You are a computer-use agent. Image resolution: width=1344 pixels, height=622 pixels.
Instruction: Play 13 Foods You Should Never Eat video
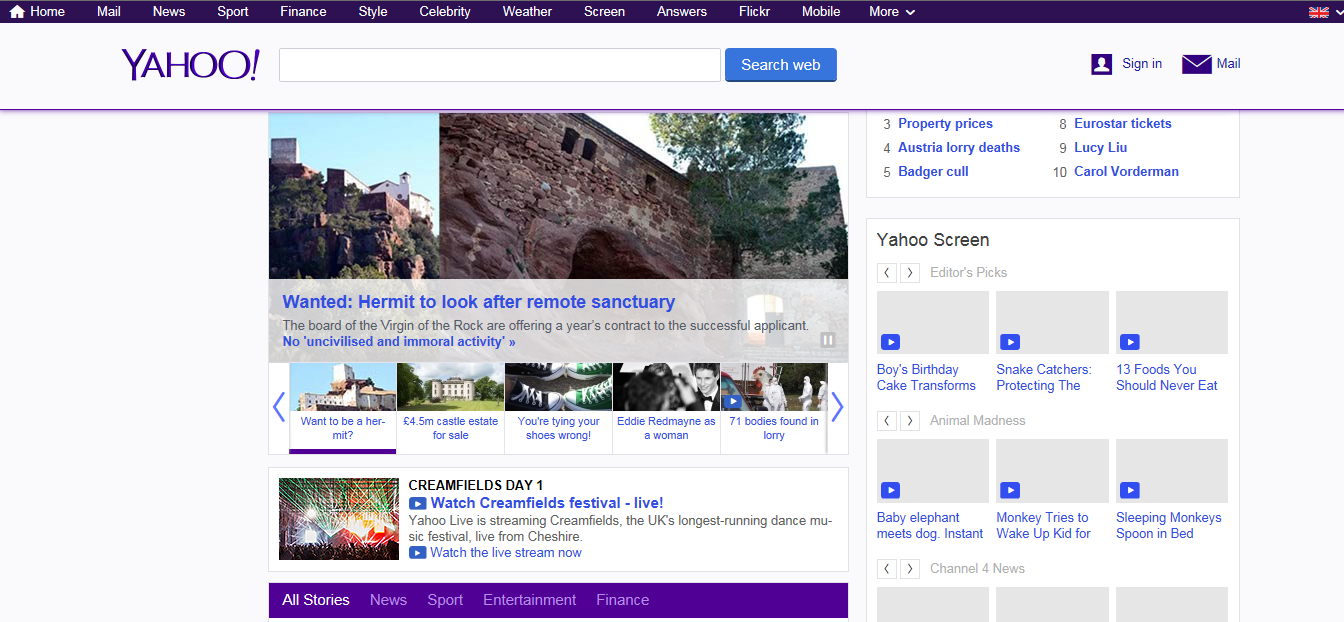(x=1130, y=342)
